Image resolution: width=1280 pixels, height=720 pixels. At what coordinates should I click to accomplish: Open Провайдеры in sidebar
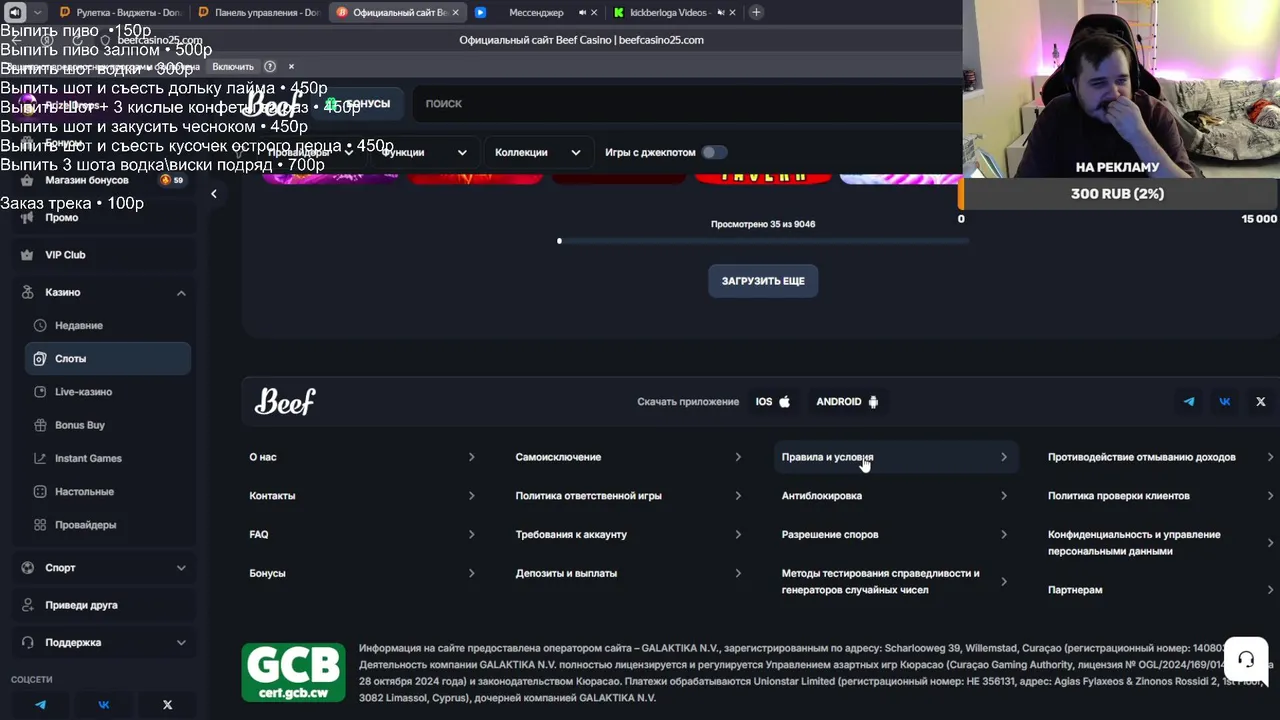pos(108,524)
